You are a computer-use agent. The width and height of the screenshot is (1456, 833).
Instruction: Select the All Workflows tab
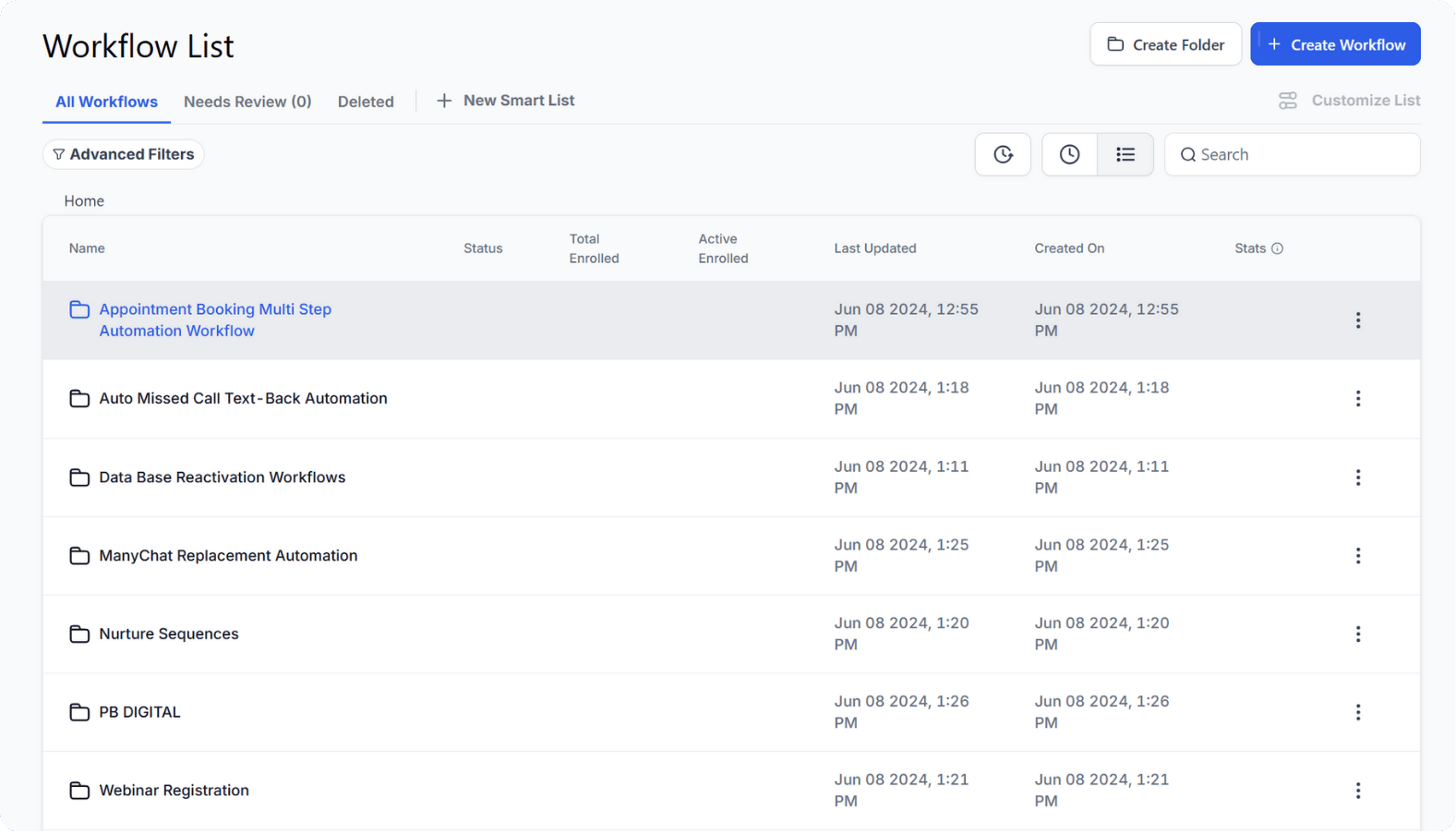point(106,102)
